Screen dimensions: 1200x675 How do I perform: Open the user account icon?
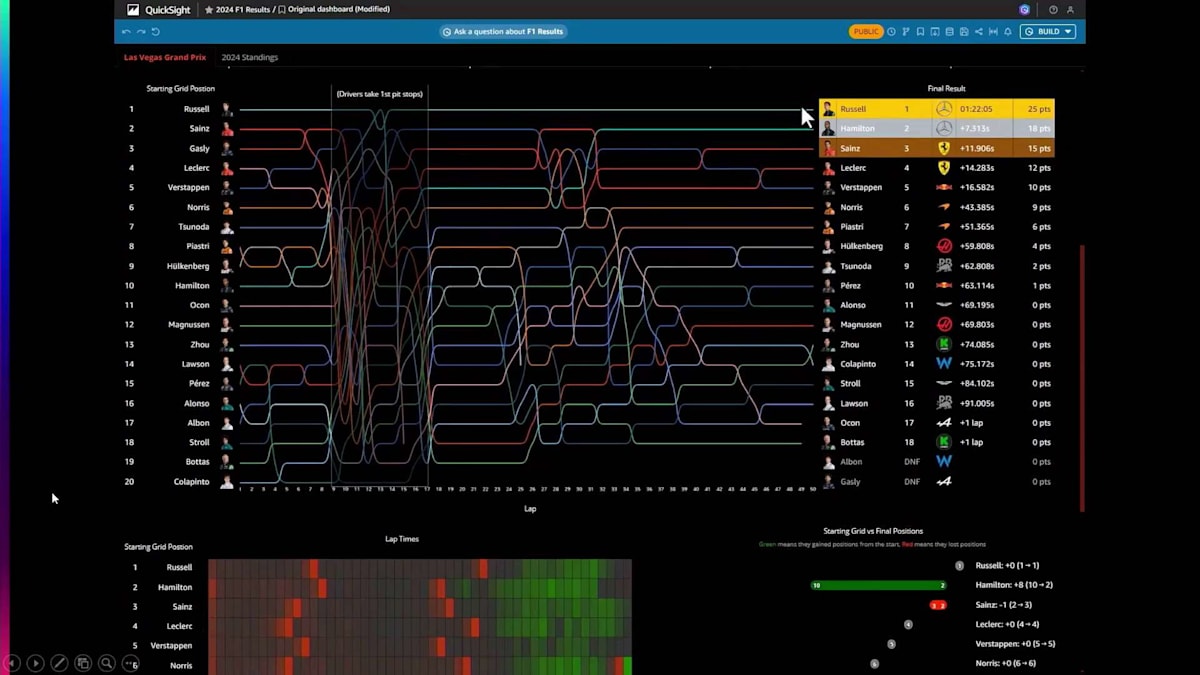[x=1070, y=9]
